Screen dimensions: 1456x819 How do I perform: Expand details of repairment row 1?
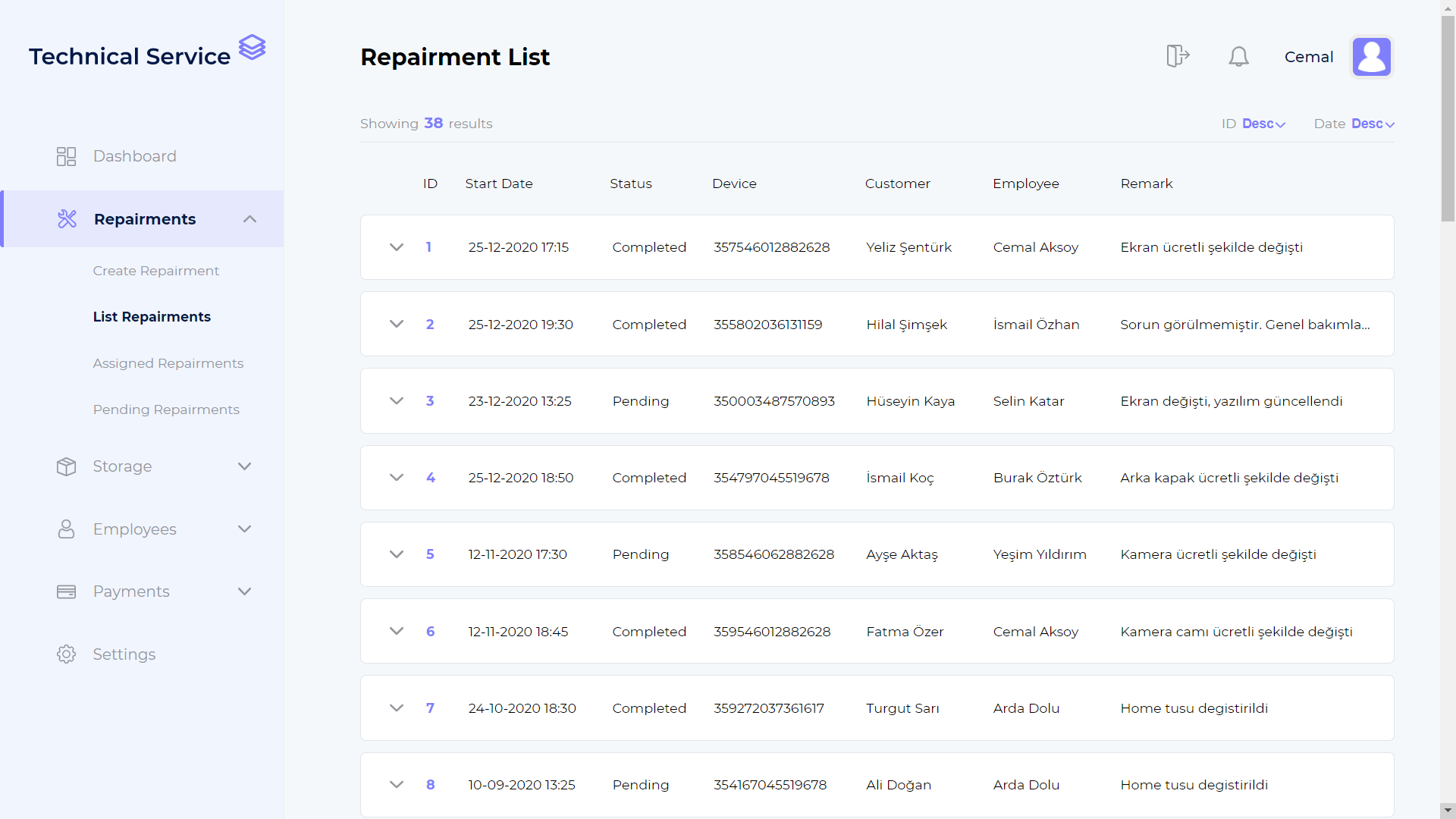pos(397,247)
